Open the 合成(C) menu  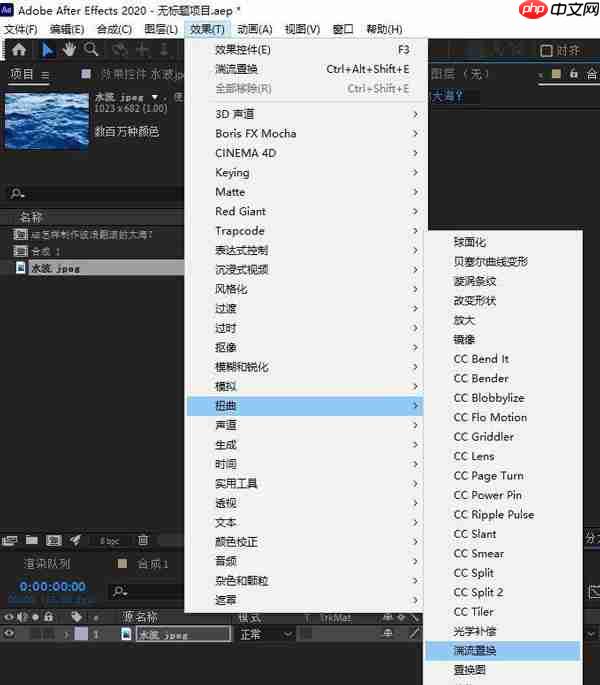[114, 29]
